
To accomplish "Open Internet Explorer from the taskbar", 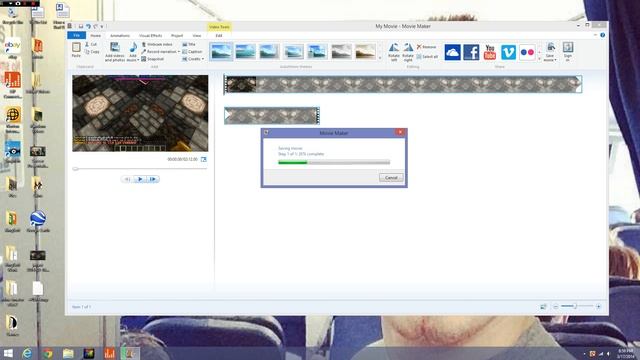I will tap(27, 353).
